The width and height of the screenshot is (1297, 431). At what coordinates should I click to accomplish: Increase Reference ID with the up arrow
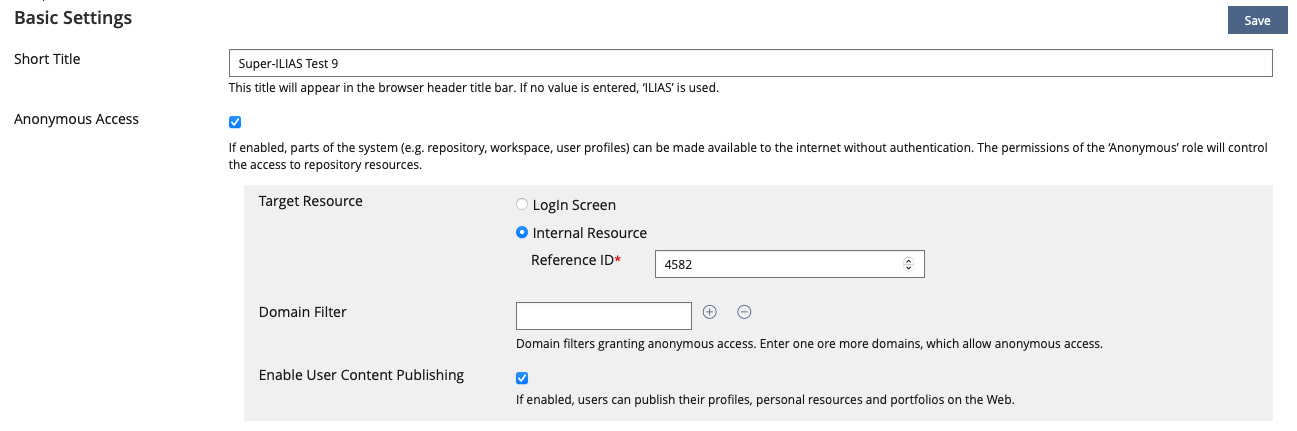(x=908, y=261)
